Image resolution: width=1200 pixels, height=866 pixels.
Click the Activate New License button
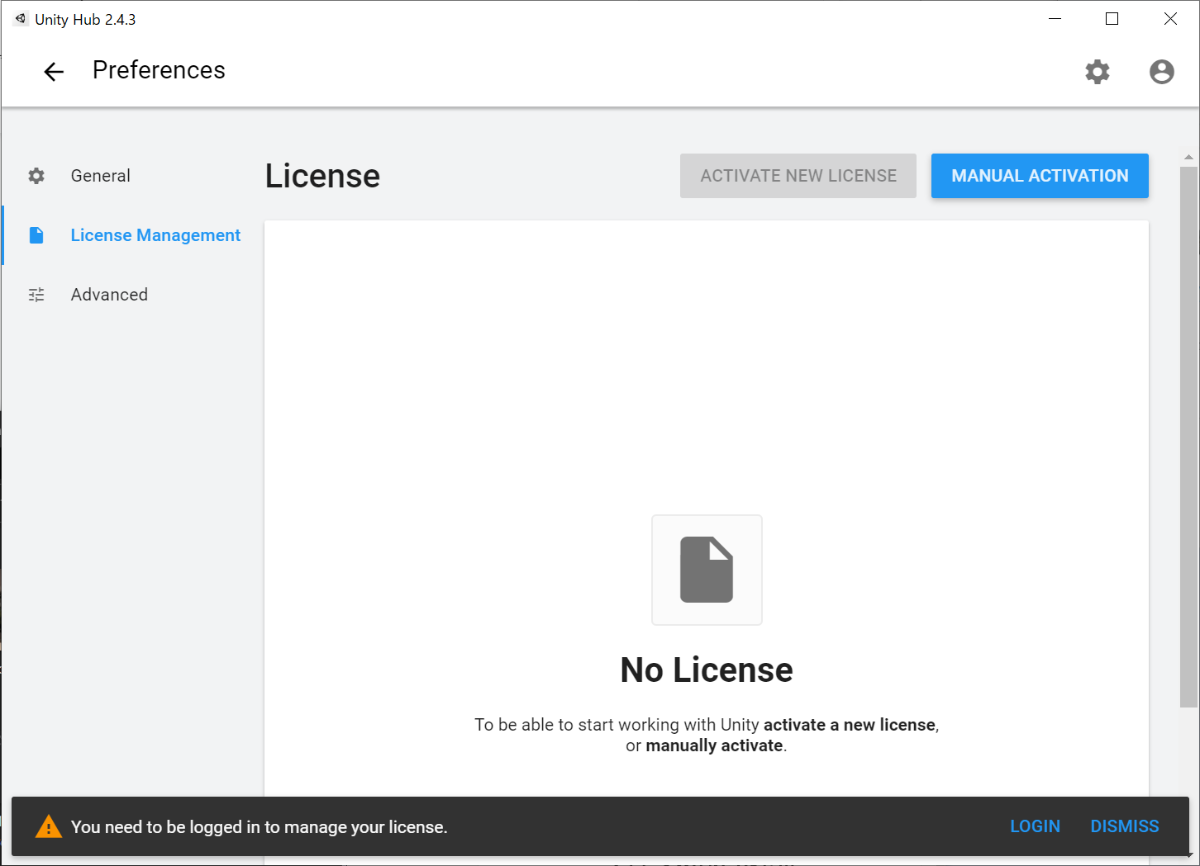[798, 176]
